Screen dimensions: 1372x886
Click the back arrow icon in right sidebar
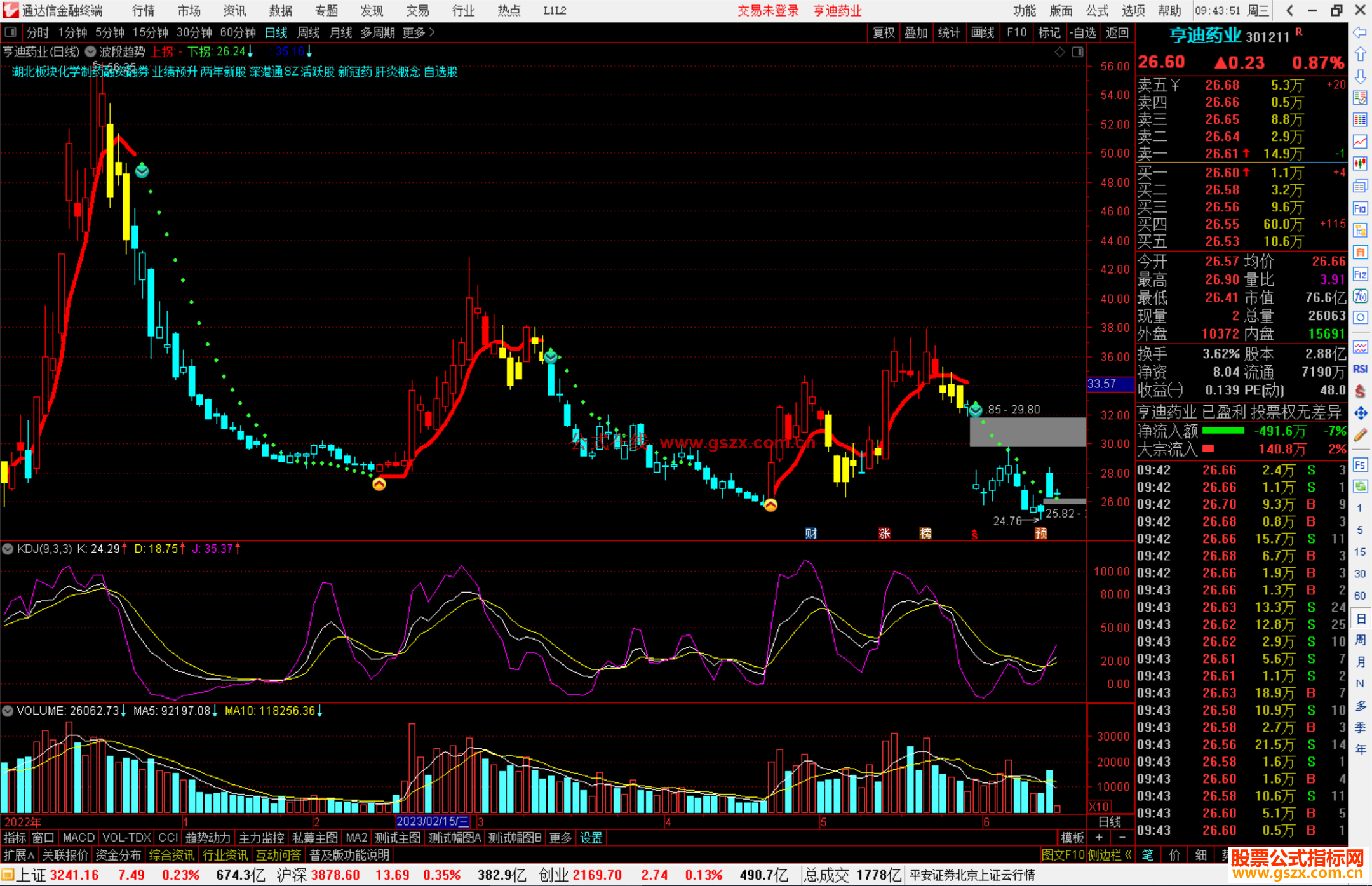(x=1360, y=32)
